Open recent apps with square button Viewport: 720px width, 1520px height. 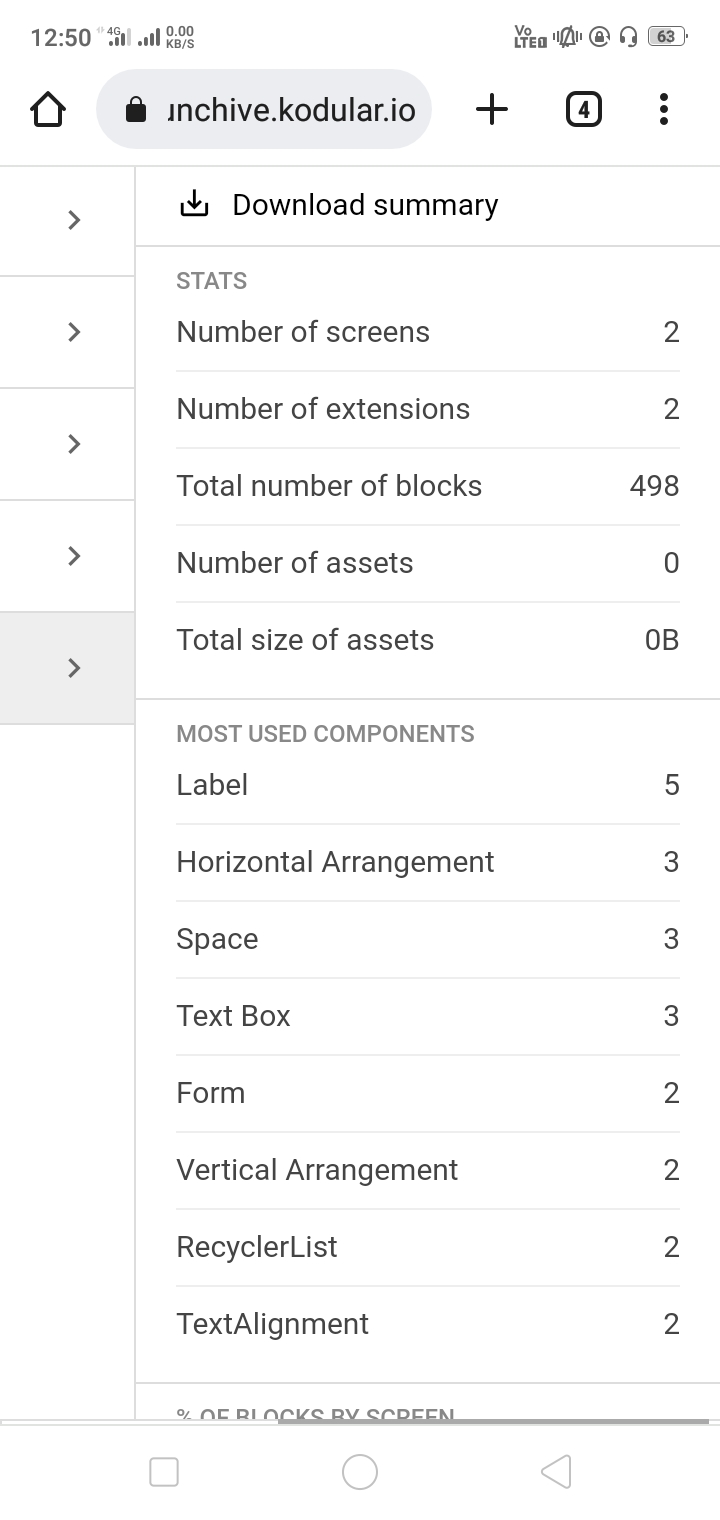click(164, 1472)
